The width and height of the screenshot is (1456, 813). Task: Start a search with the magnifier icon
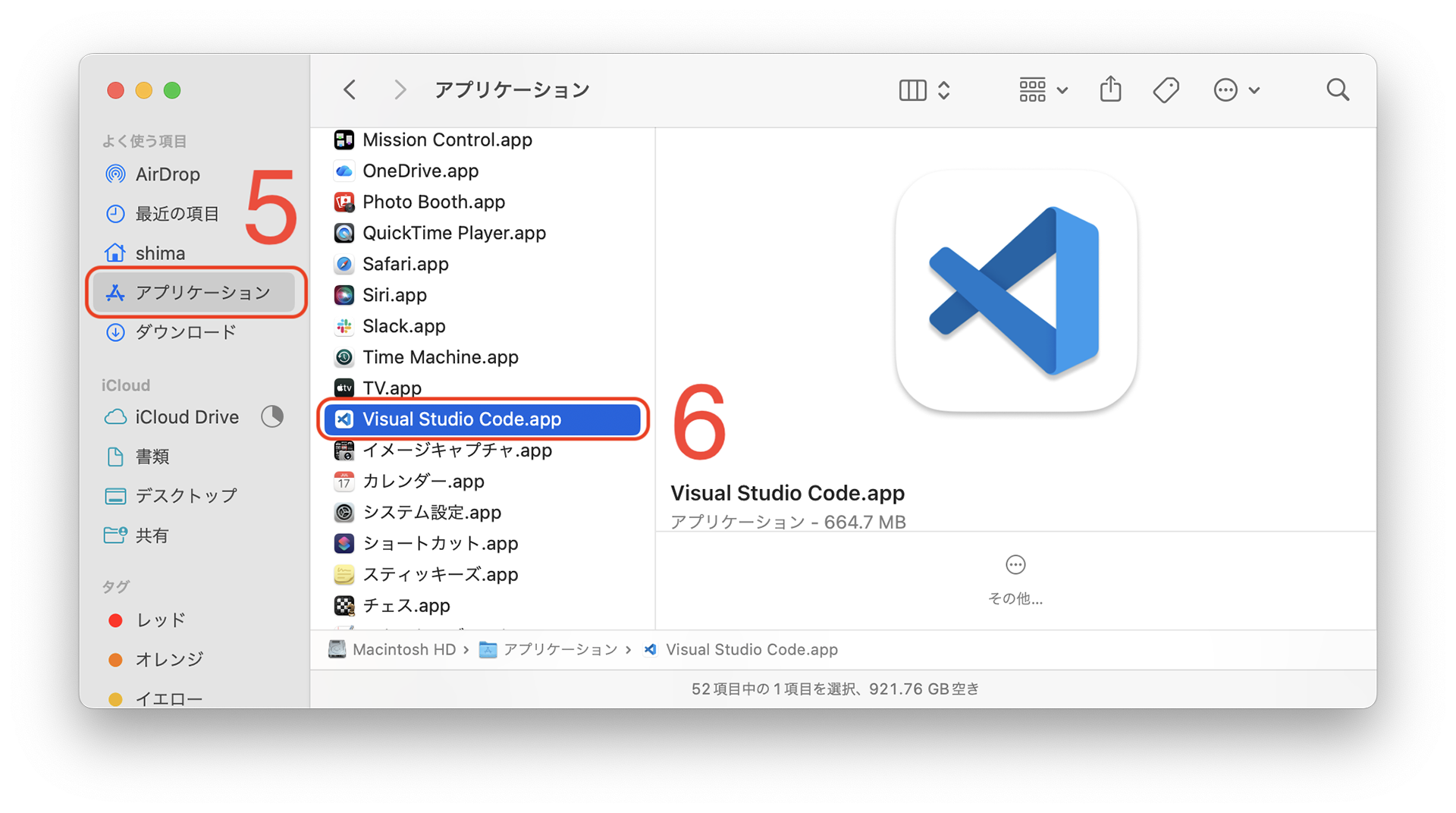coord(1337,89)
